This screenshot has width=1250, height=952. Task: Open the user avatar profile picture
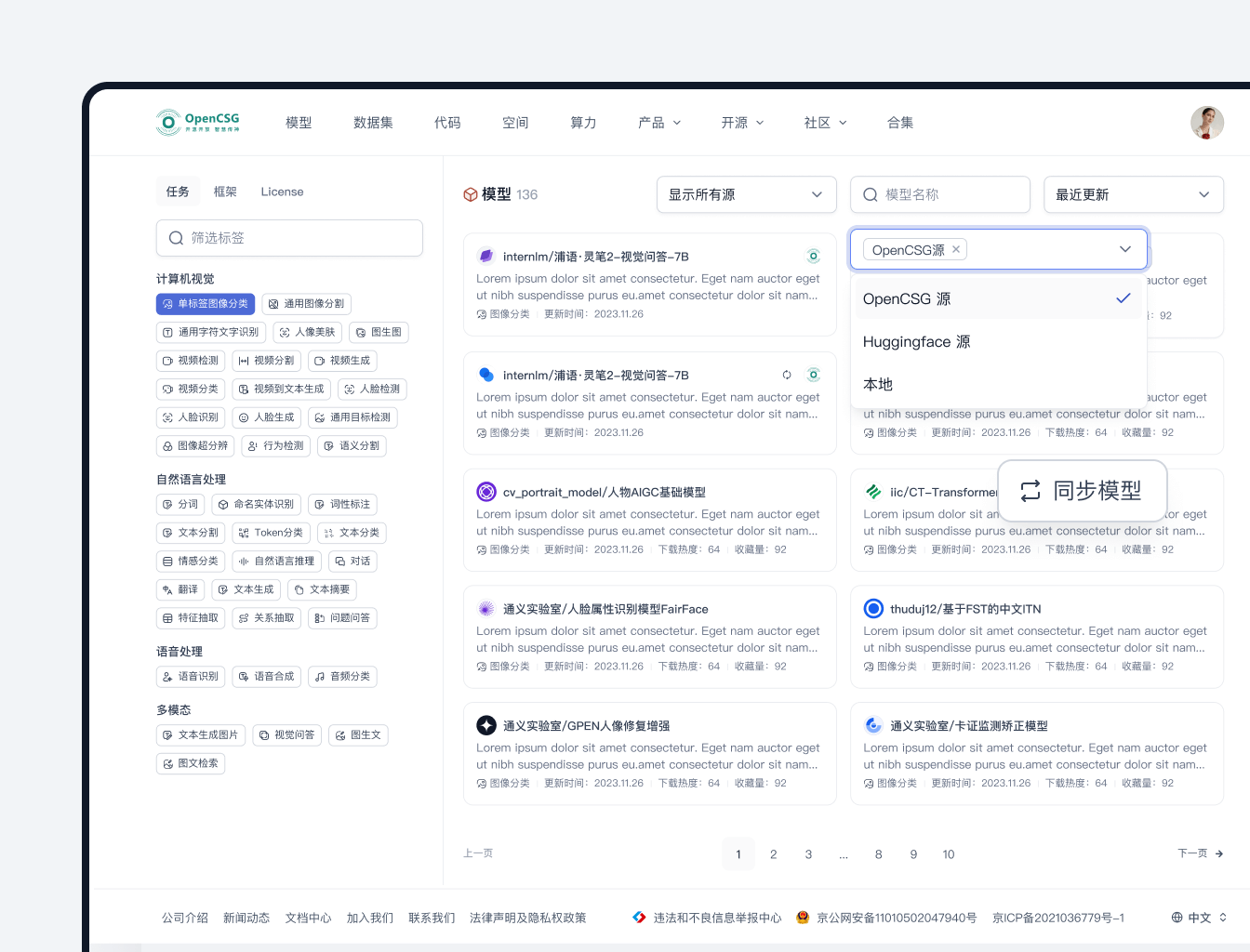1206,123
